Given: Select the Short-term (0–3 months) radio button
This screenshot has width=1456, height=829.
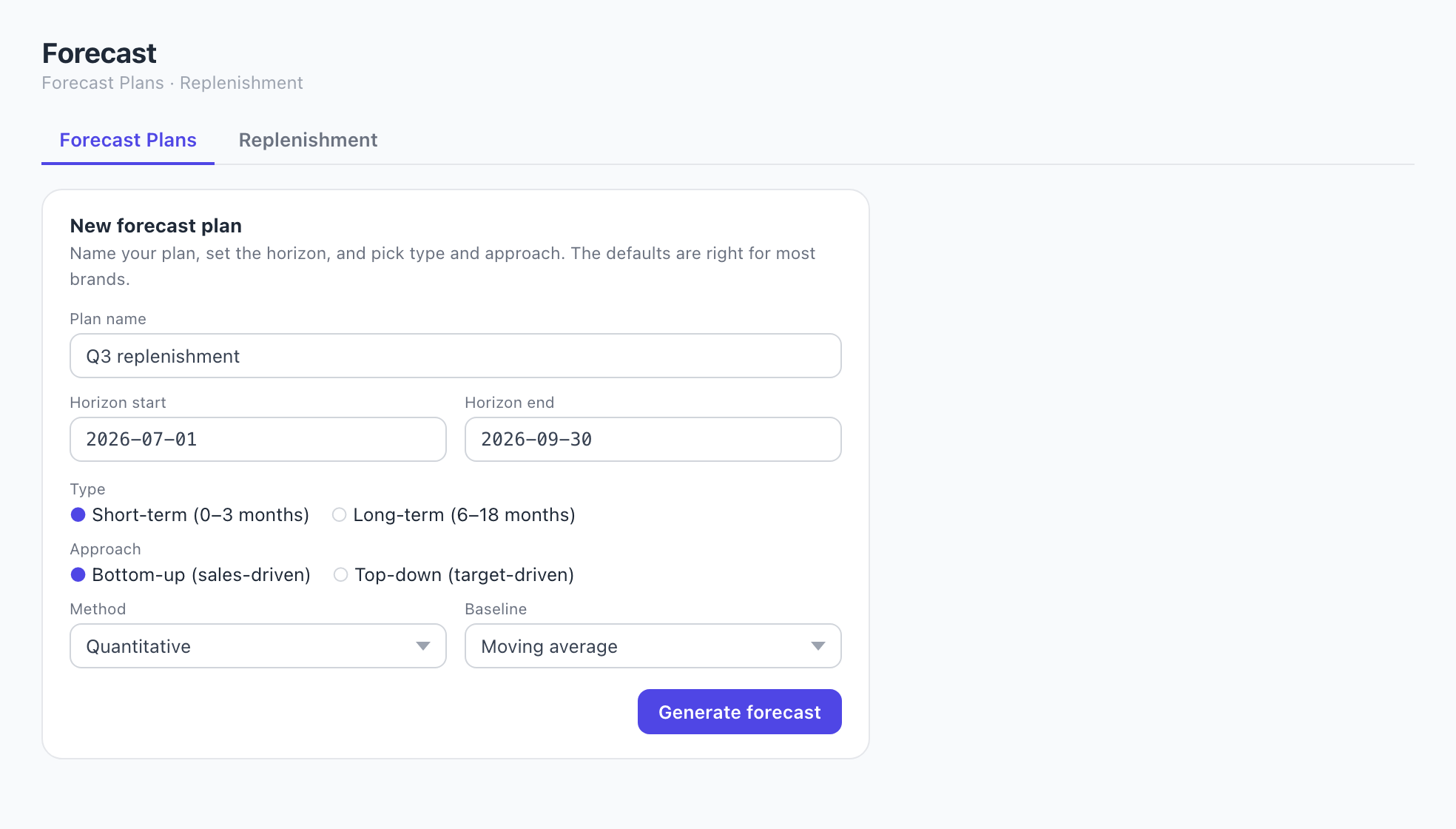Looking at the screenshot, I should [x=78, y=514].
